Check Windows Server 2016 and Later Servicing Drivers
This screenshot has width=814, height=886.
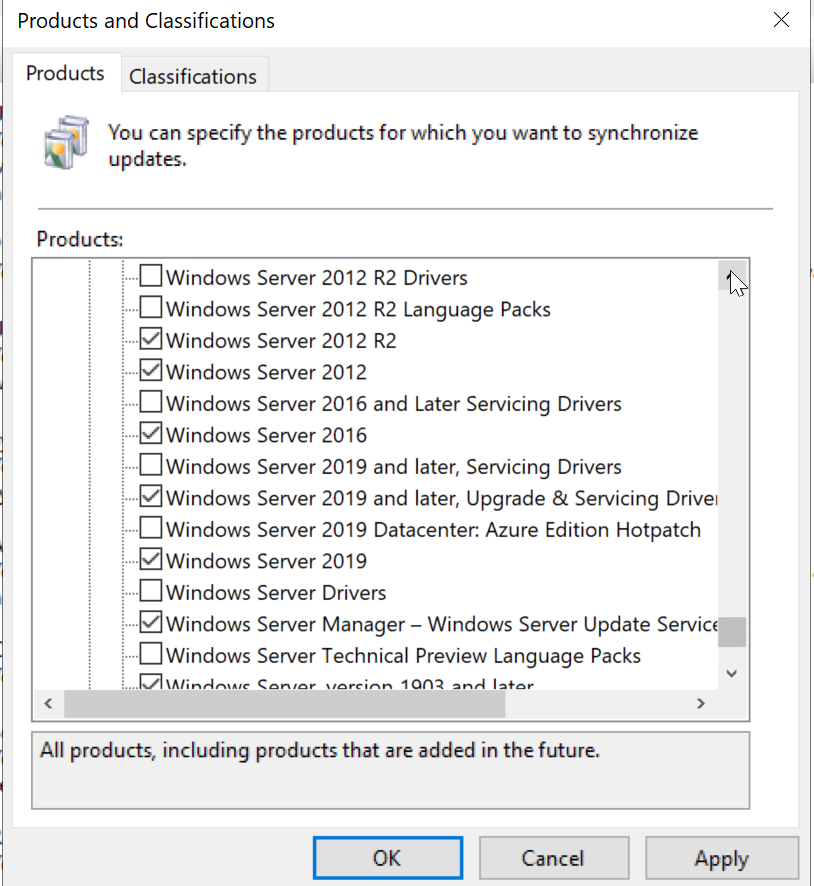[x=151, y=403]
